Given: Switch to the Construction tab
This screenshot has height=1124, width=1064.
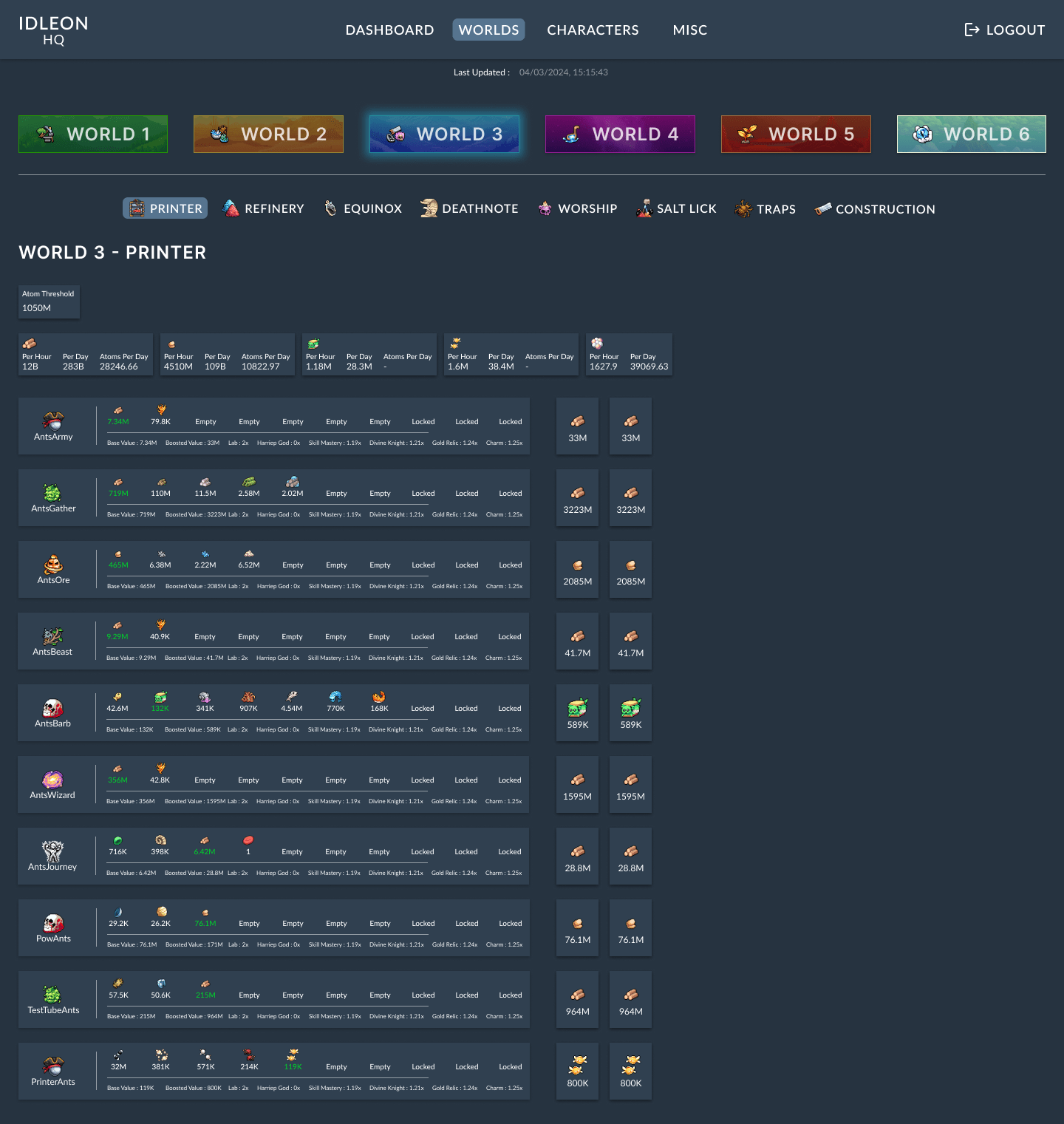Looking at the screenshot, I should coord(875,209).
